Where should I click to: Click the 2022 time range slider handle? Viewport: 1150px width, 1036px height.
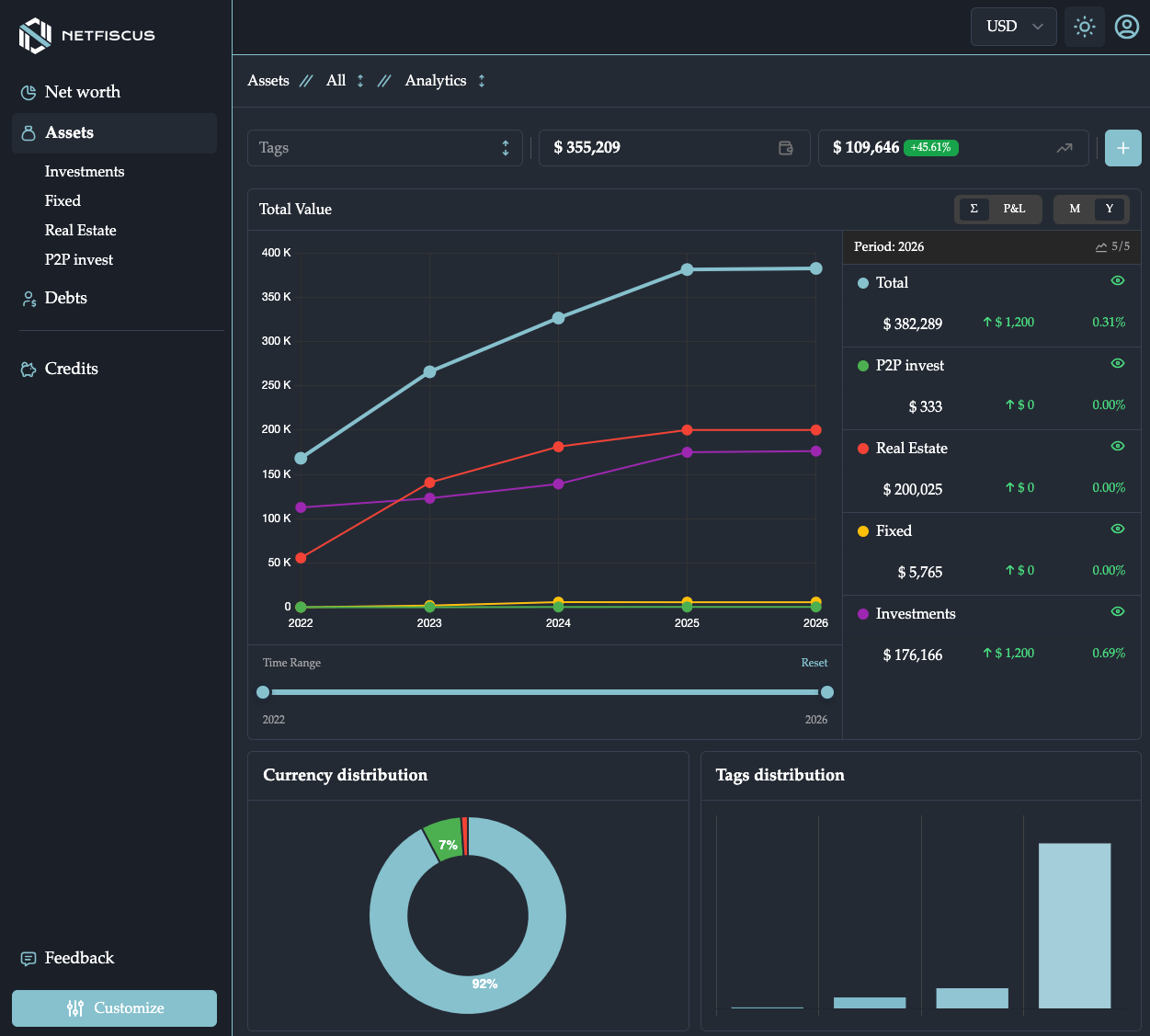pyautogui.click(x=264, y=692)
